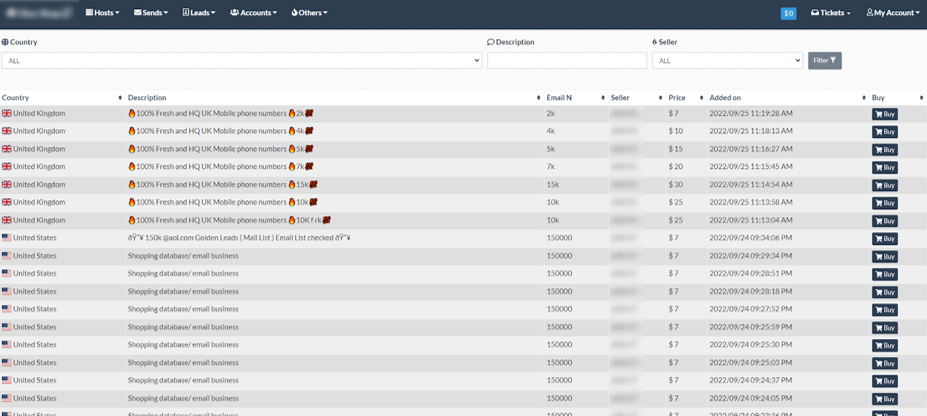Click Buy cart for the 150k aol.com leads row
The height and width of the screenshot is (416, 927).
coord(884,239)
